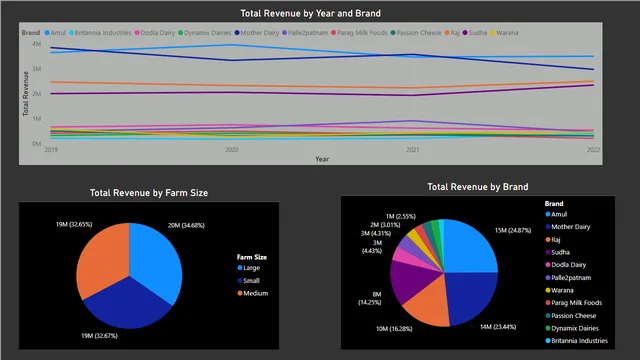Screen dimensions: 640x360
Task: Select Passion Cheese in line chart legend
Action: click(416, 33)
